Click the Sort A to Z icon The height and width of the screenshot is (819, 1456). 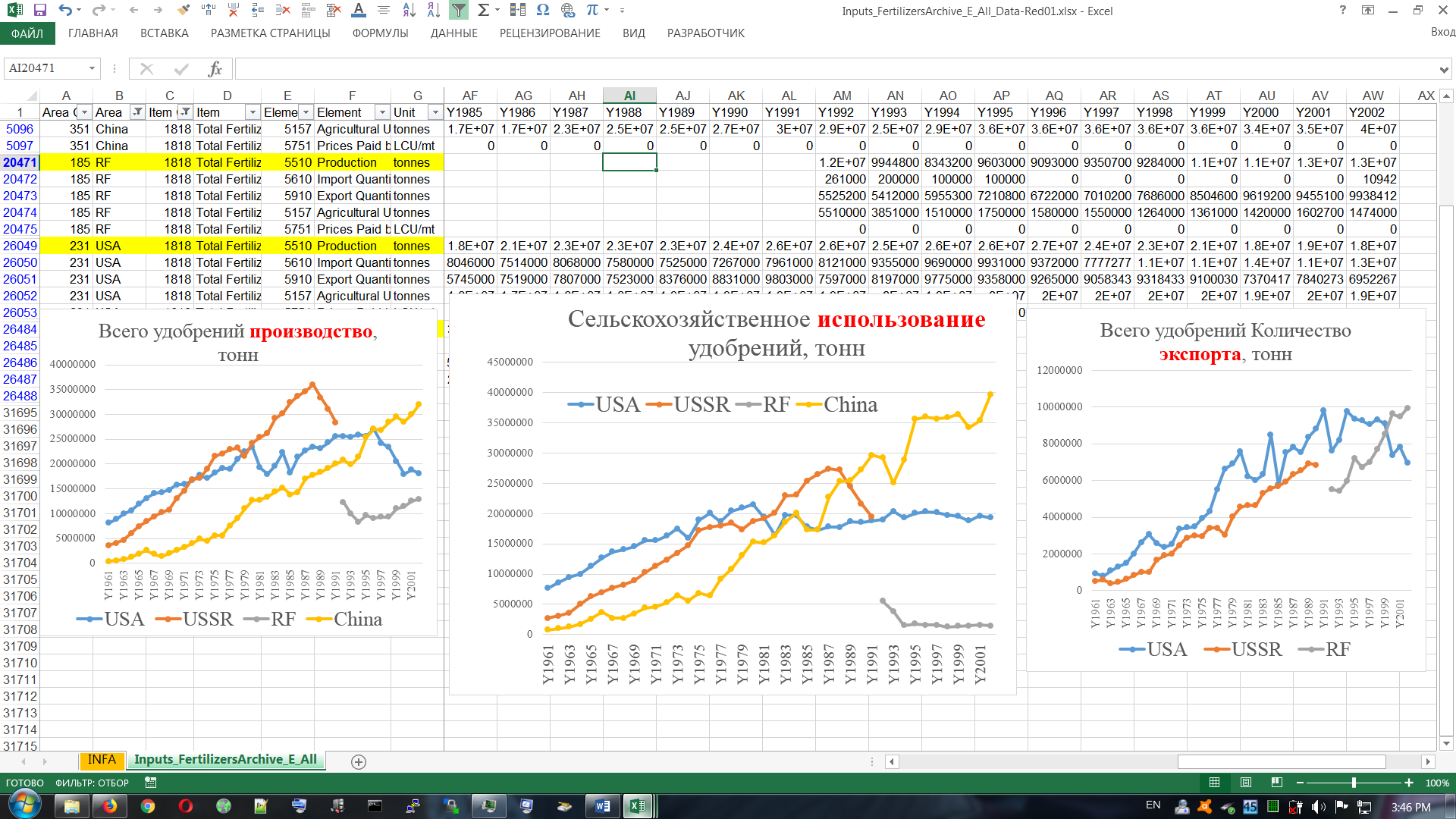click(x=409, y=11)
